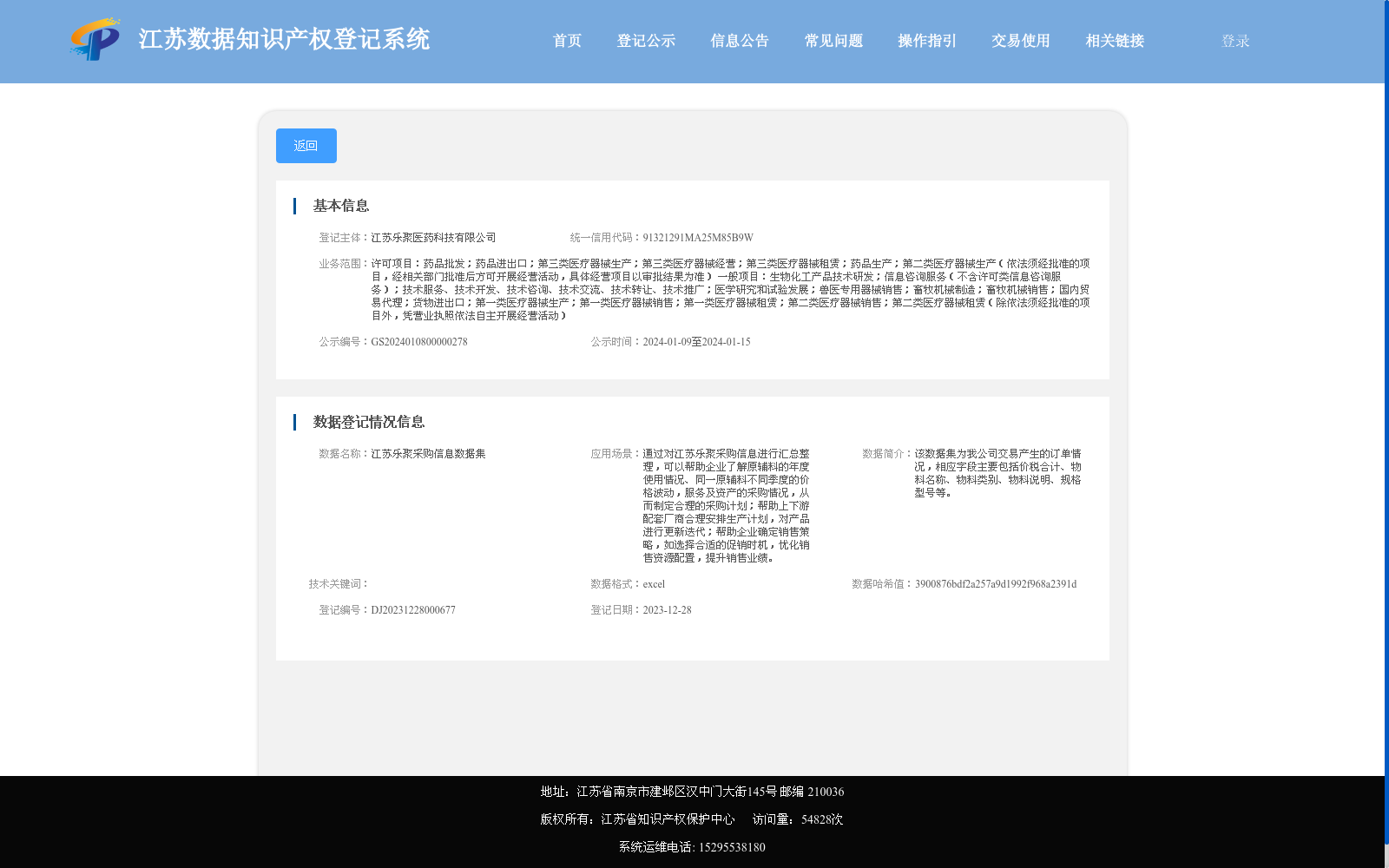Click the site title 江苏数据知识产权登记系统
Image resolution: width=1389 pixels, height=868 pixels.
(284, 39)
